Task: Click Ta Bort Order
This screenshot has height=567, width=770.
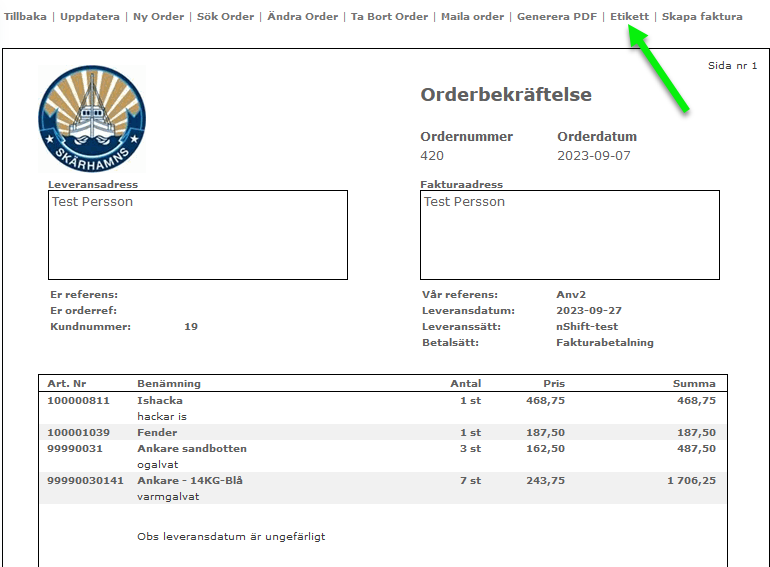Action: click(x=389, y=17)
